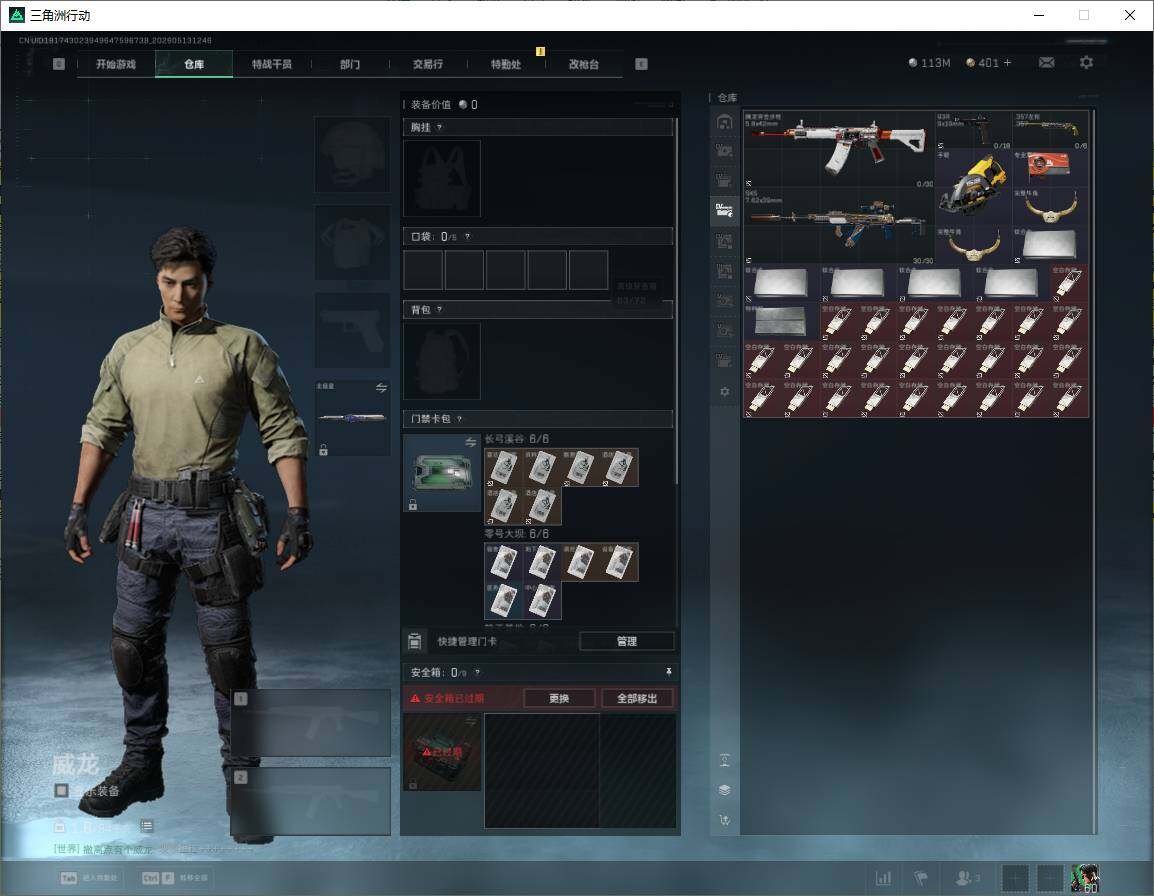Select the .357 revolver item

[x=1050, y=130]
